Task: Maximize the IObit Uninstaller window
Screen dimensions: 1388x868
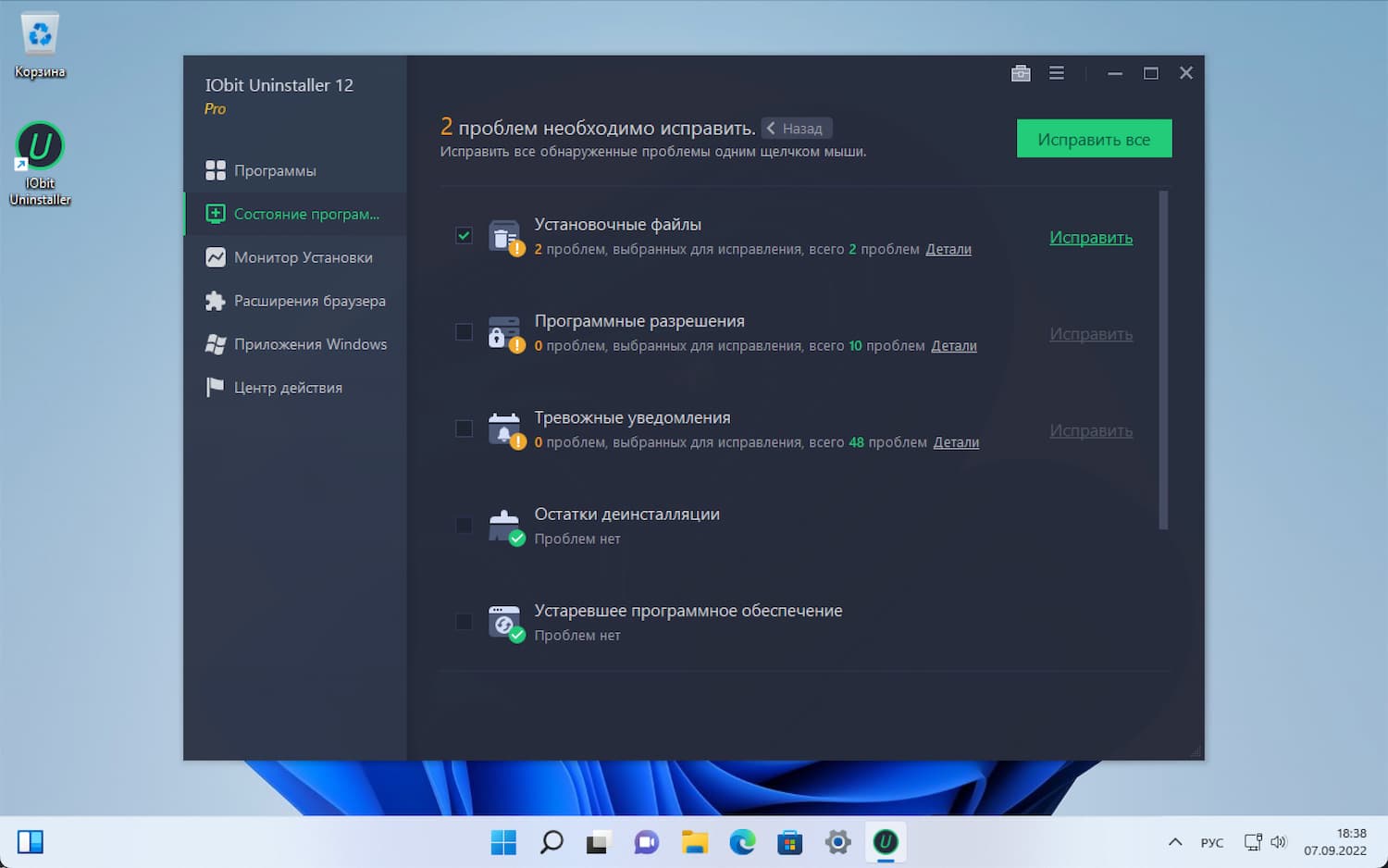Action: 1151,73
